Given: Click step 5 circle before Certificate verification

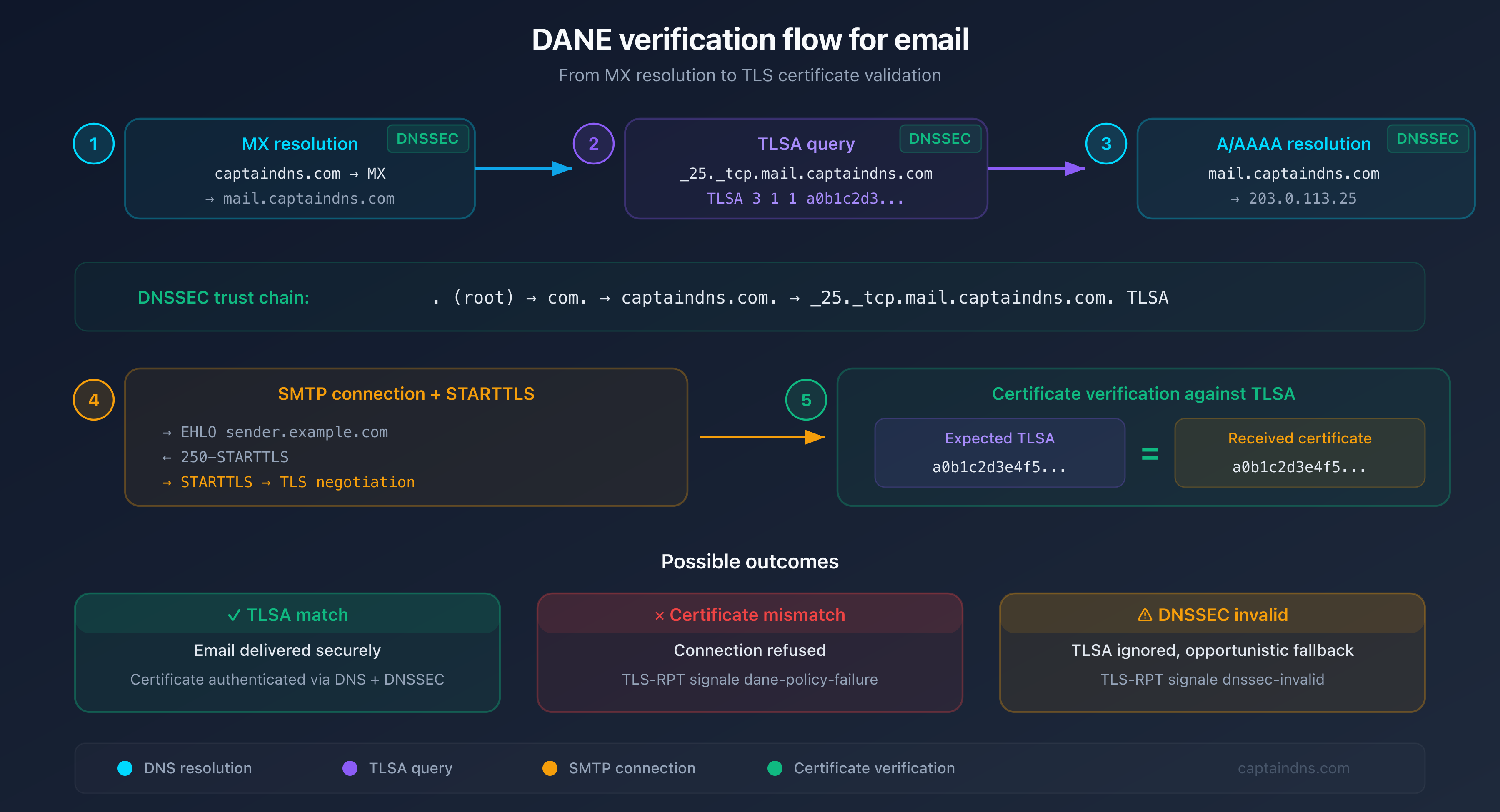Looking at the screenshot, I should (806, 400).
